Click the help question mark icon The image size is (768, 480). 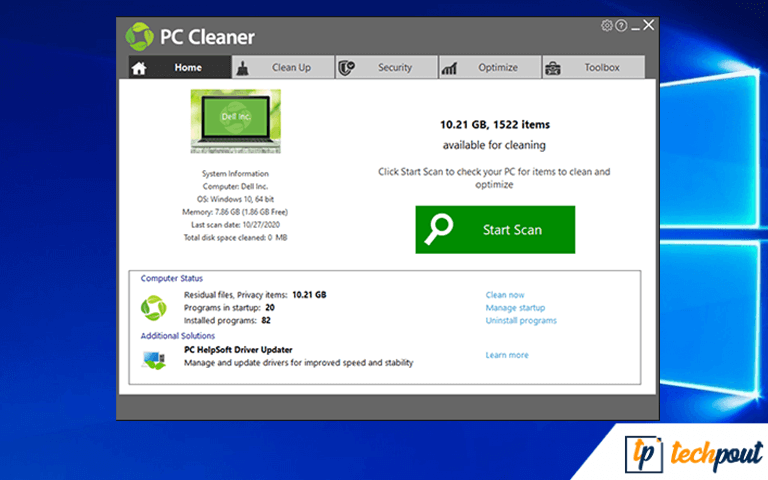(620, 25)
